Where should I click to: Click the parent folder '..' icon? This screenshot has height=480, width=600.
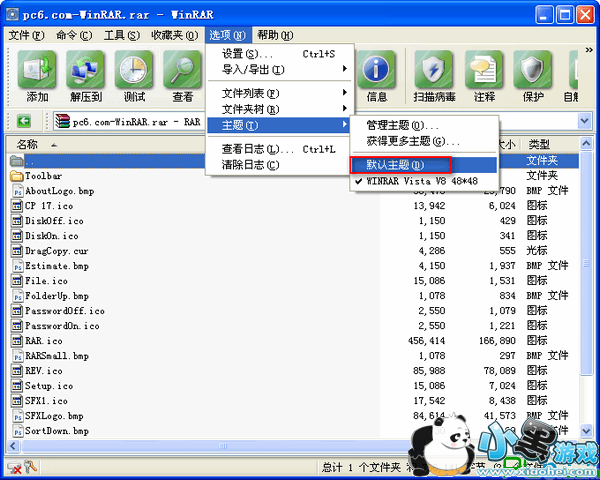16,161
